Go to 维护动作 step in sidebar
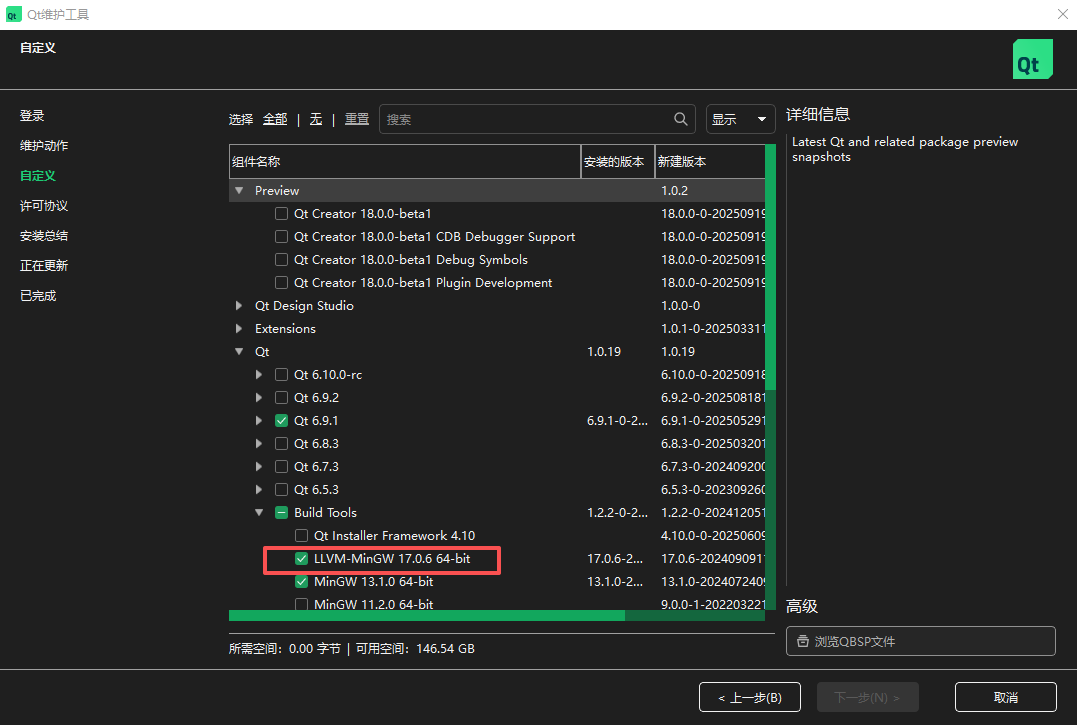 44,146
